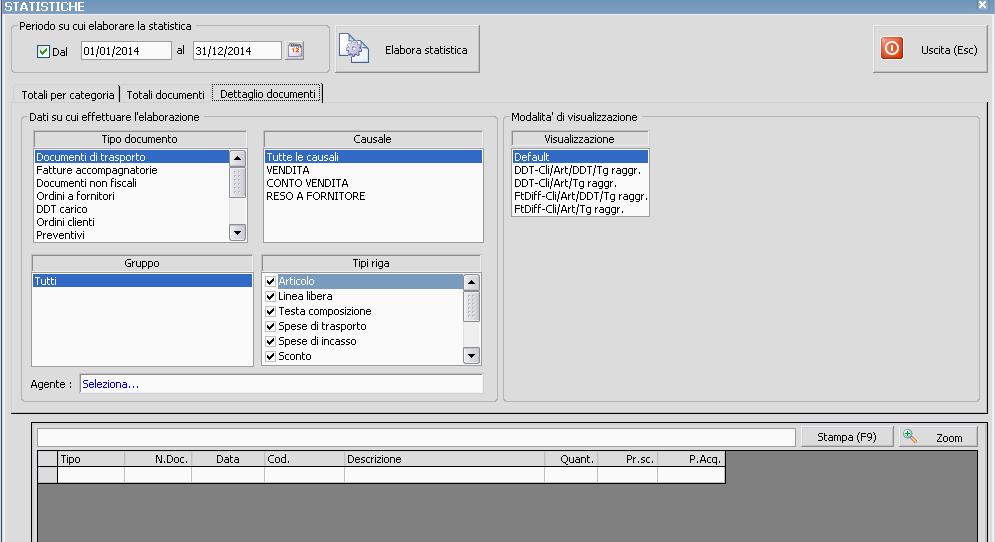Click the start date field 01/01/2014
The image size is (995, 542).
(126, 51)
